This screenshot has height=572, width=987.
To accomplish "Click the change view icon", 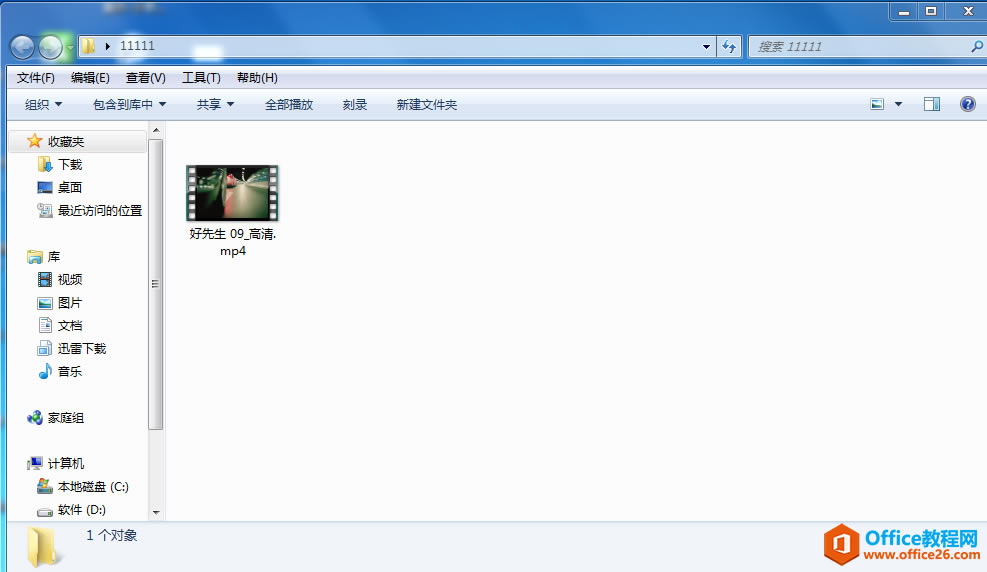I will (x=877, y=104).
